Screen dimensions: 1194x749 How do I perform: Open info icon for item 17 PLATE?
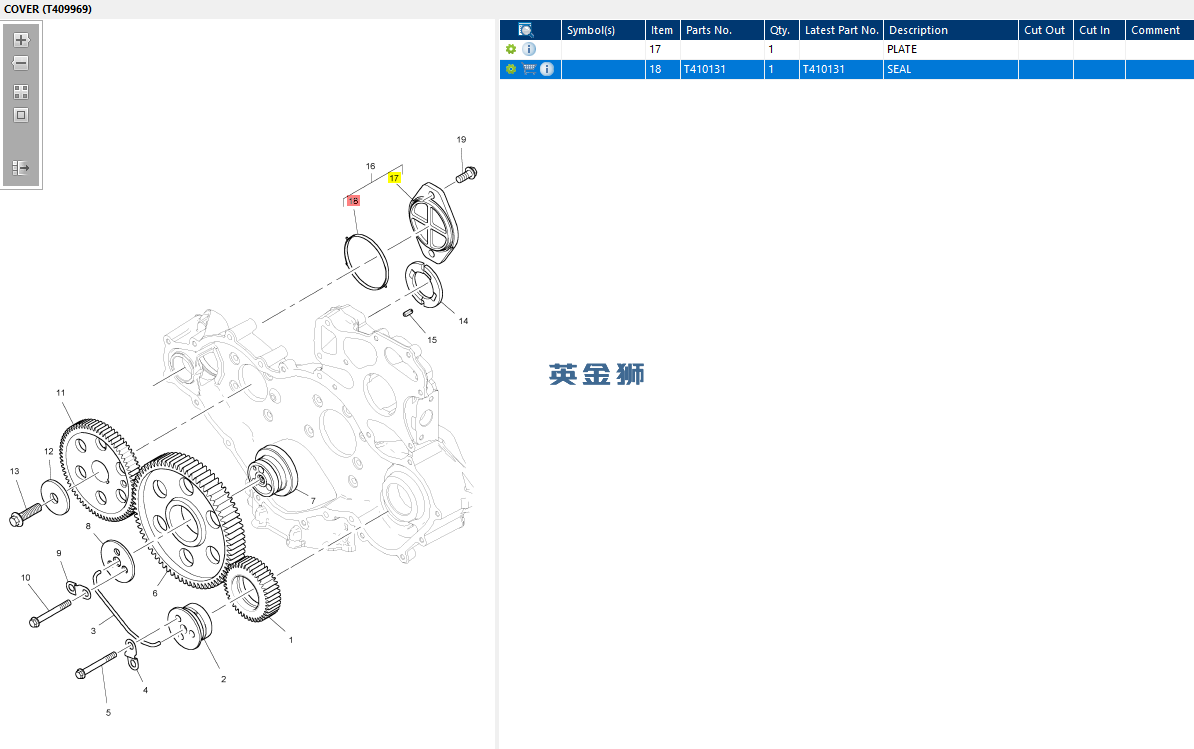529,49
